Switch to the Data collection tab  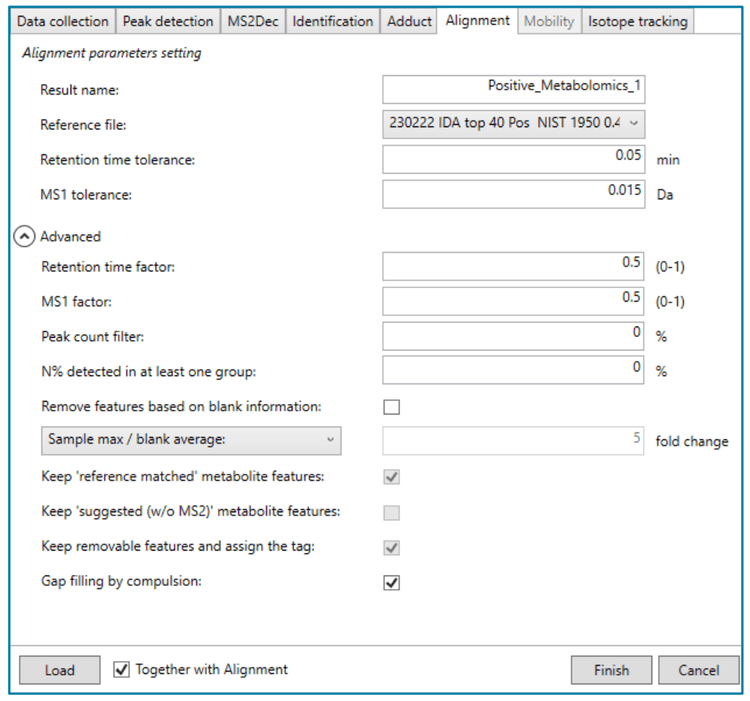63,21
